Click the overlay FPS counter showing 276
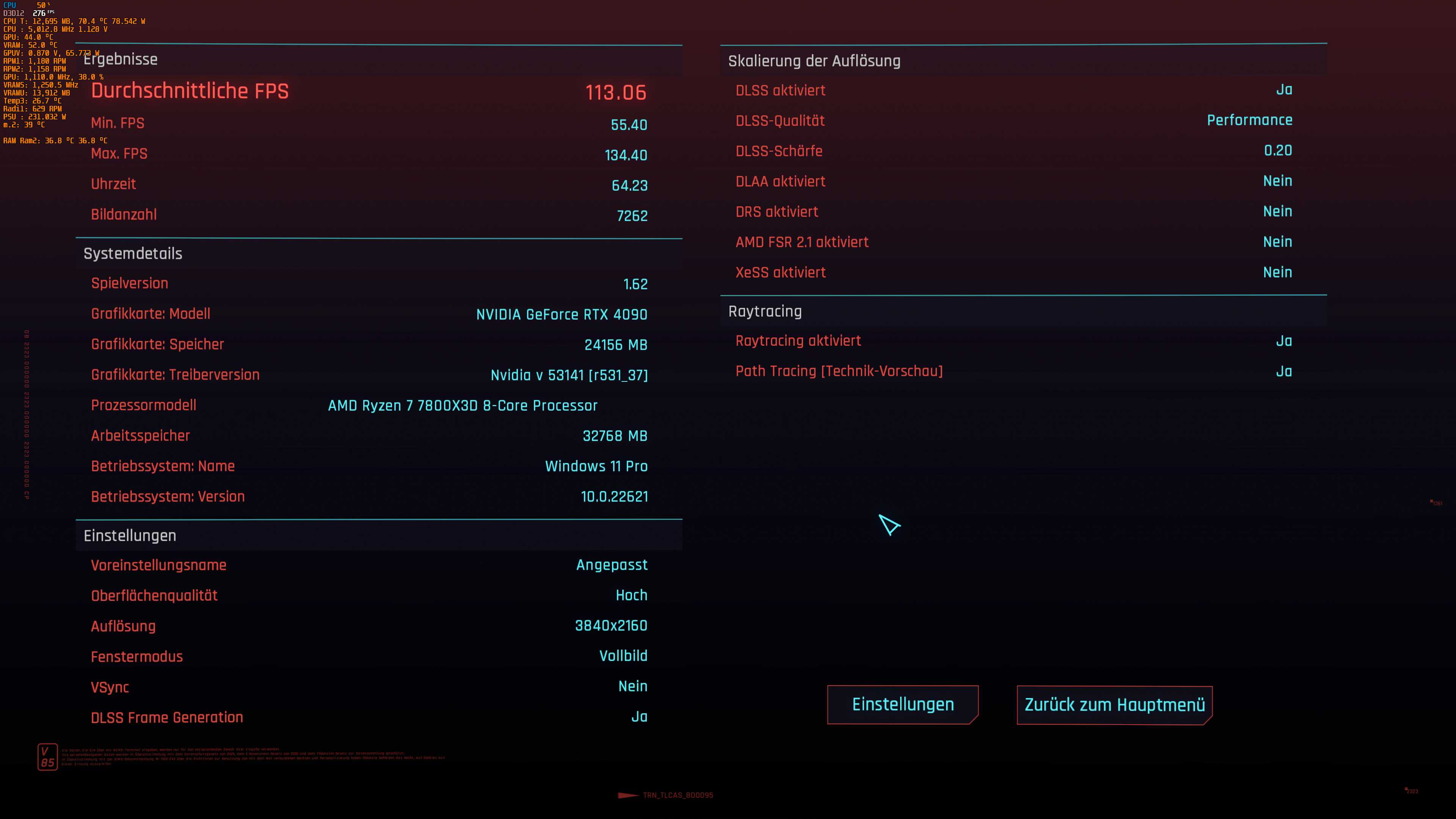This screenshot has height=819, width=1456. click(x=39, y=13)
